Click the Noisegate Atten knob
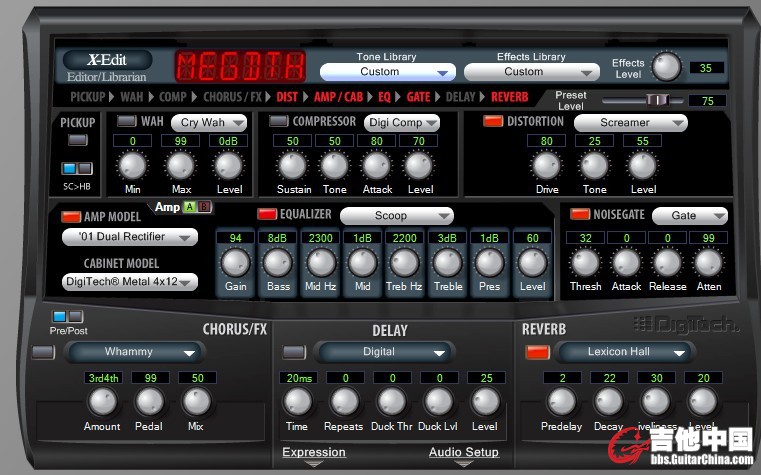The image size is (761, 475). click(x=709, y=262)
